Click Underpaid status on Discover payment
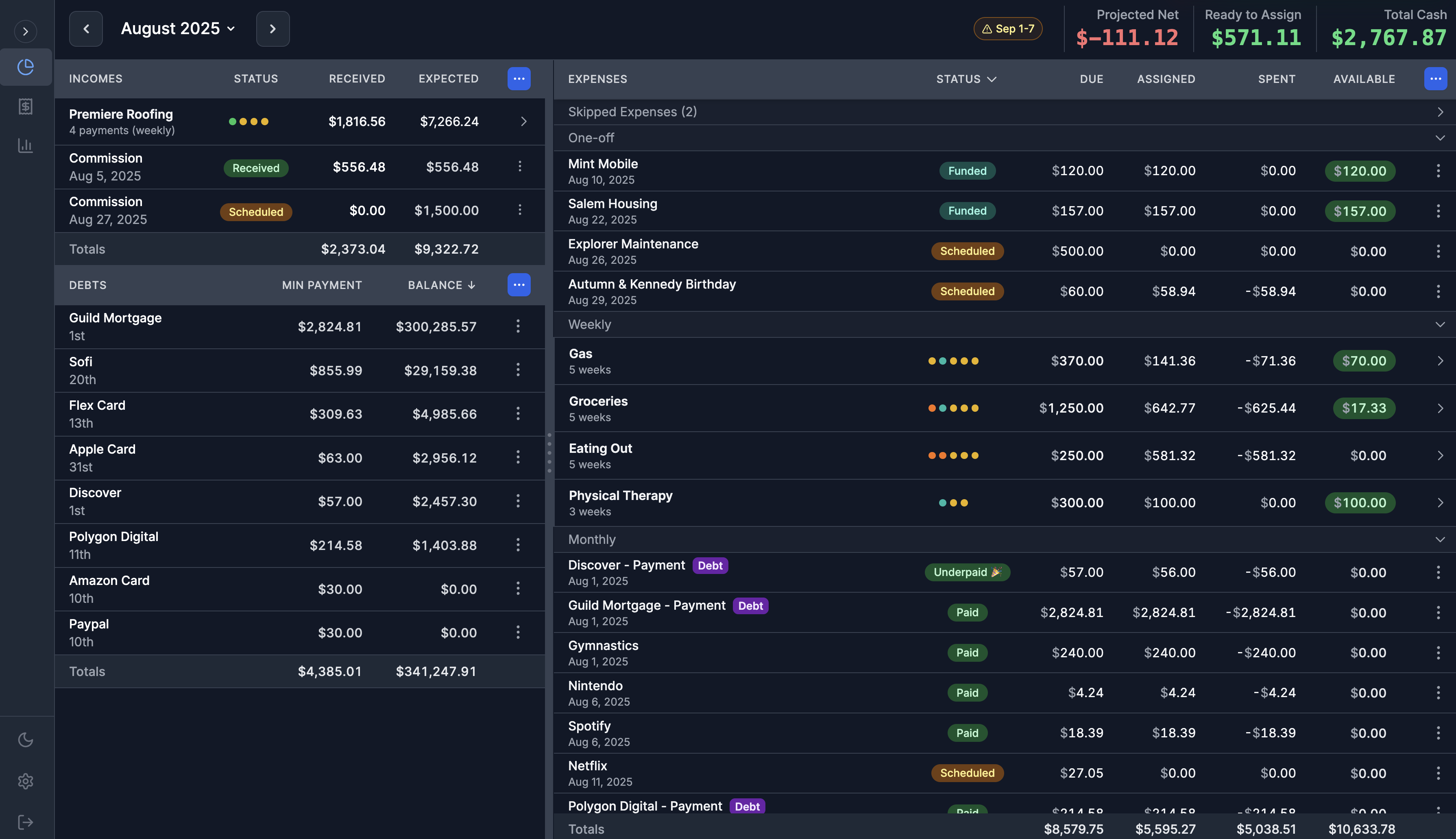 click(967, 572)
